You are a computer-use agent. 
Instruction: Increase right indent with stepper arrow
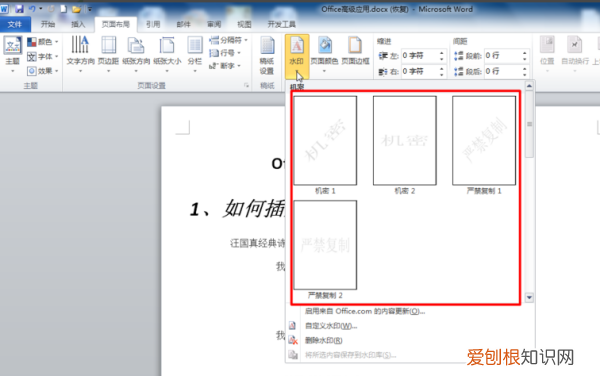click(x=442, y=68)
